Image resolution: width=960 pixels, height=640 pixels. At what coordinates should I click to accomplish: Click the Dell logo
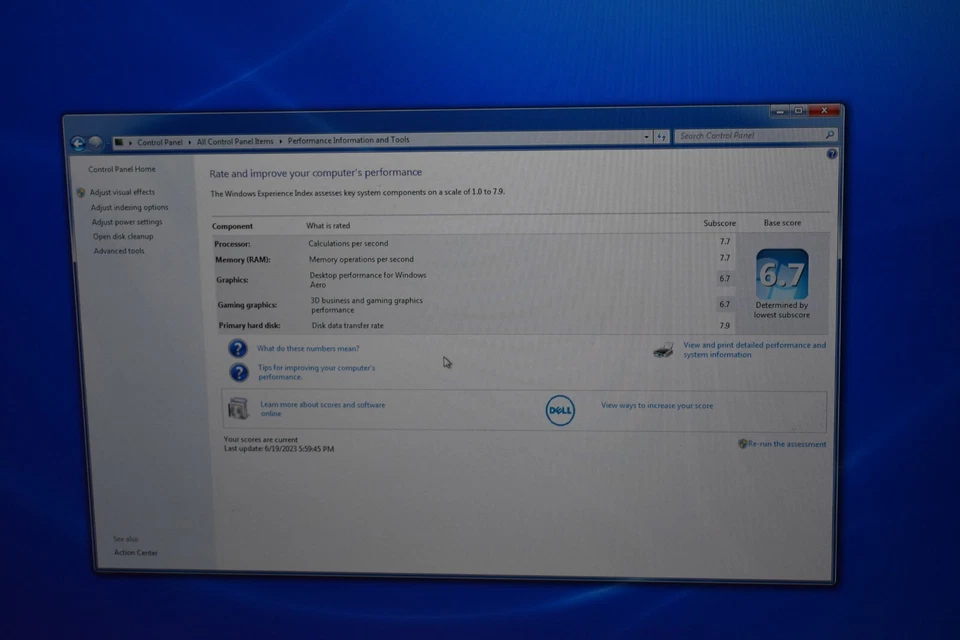coord(560,410)
